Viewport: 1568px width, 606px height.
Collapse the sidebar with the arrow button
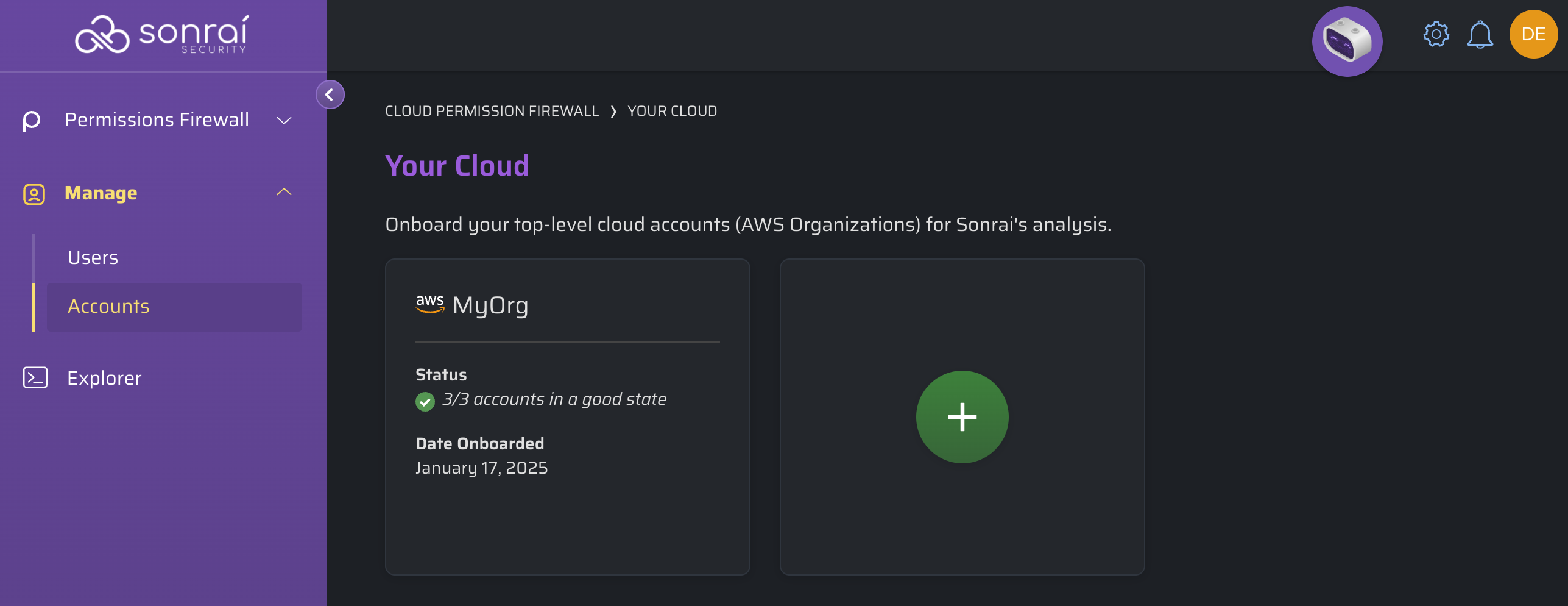tap(330, 94)
